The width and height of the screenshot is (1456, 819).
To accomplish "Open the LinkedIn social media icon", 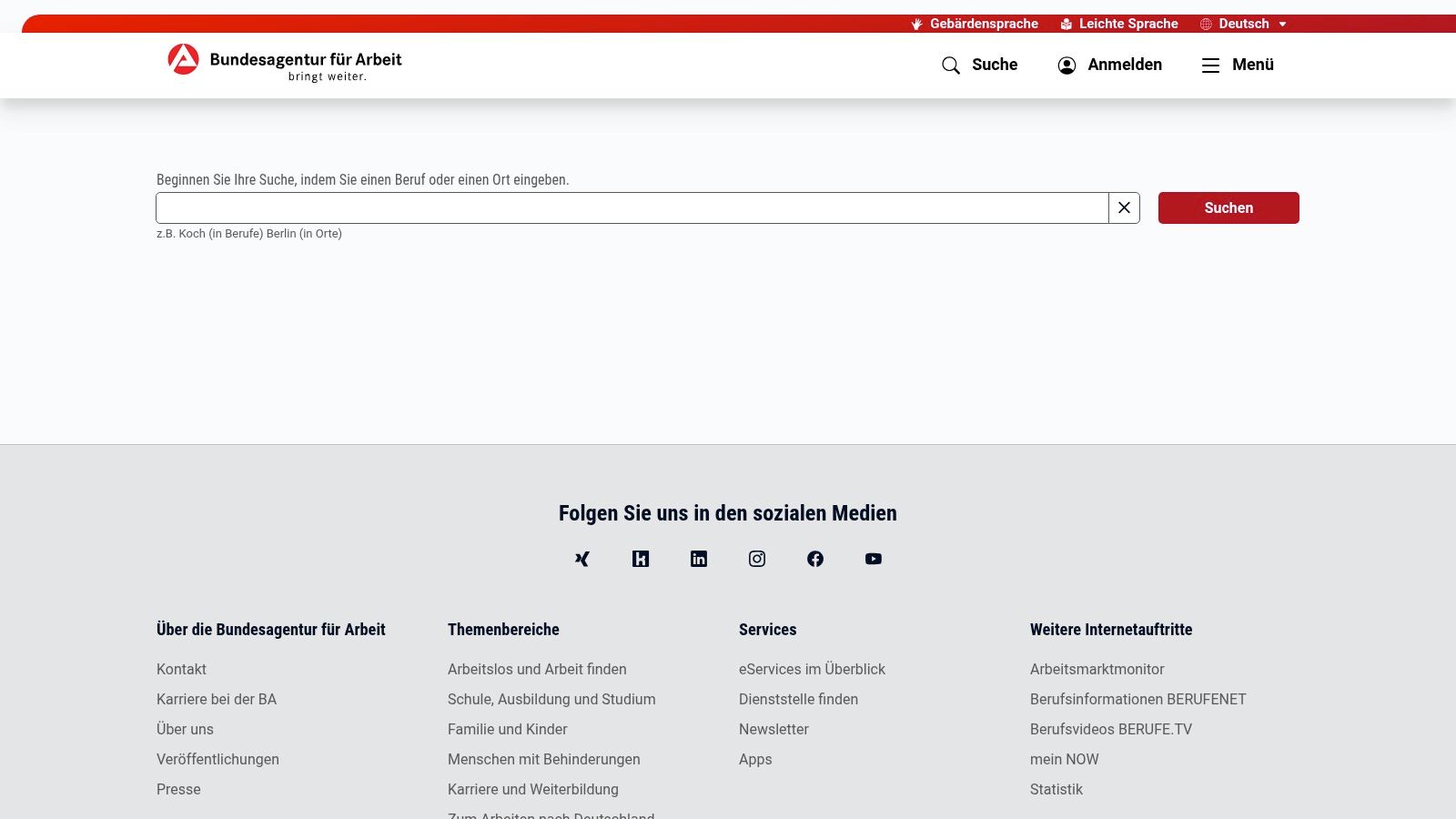I will tap(699, 559).
